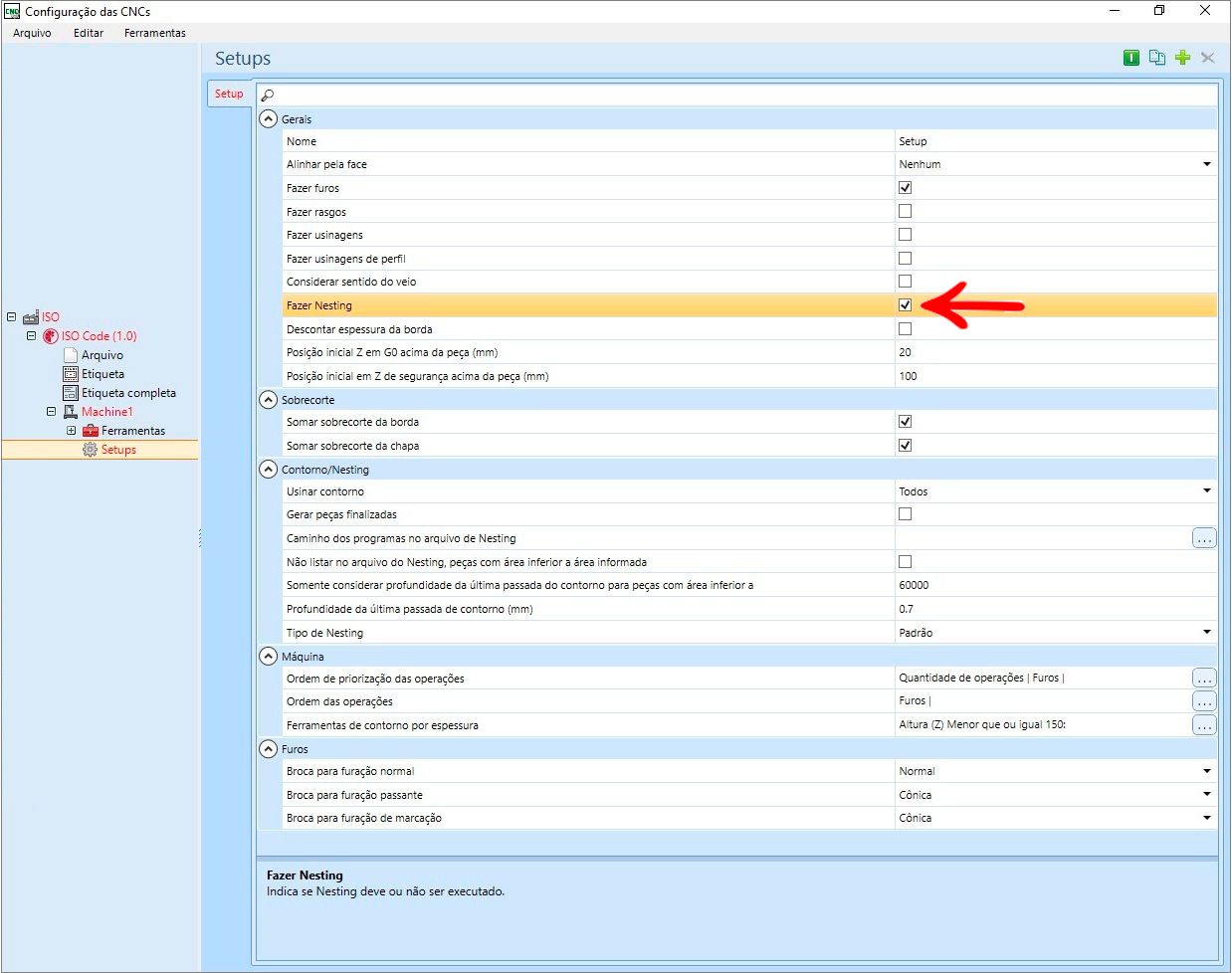1232x973 pixels.
Task: Click the settings search field
Action: 736,96
